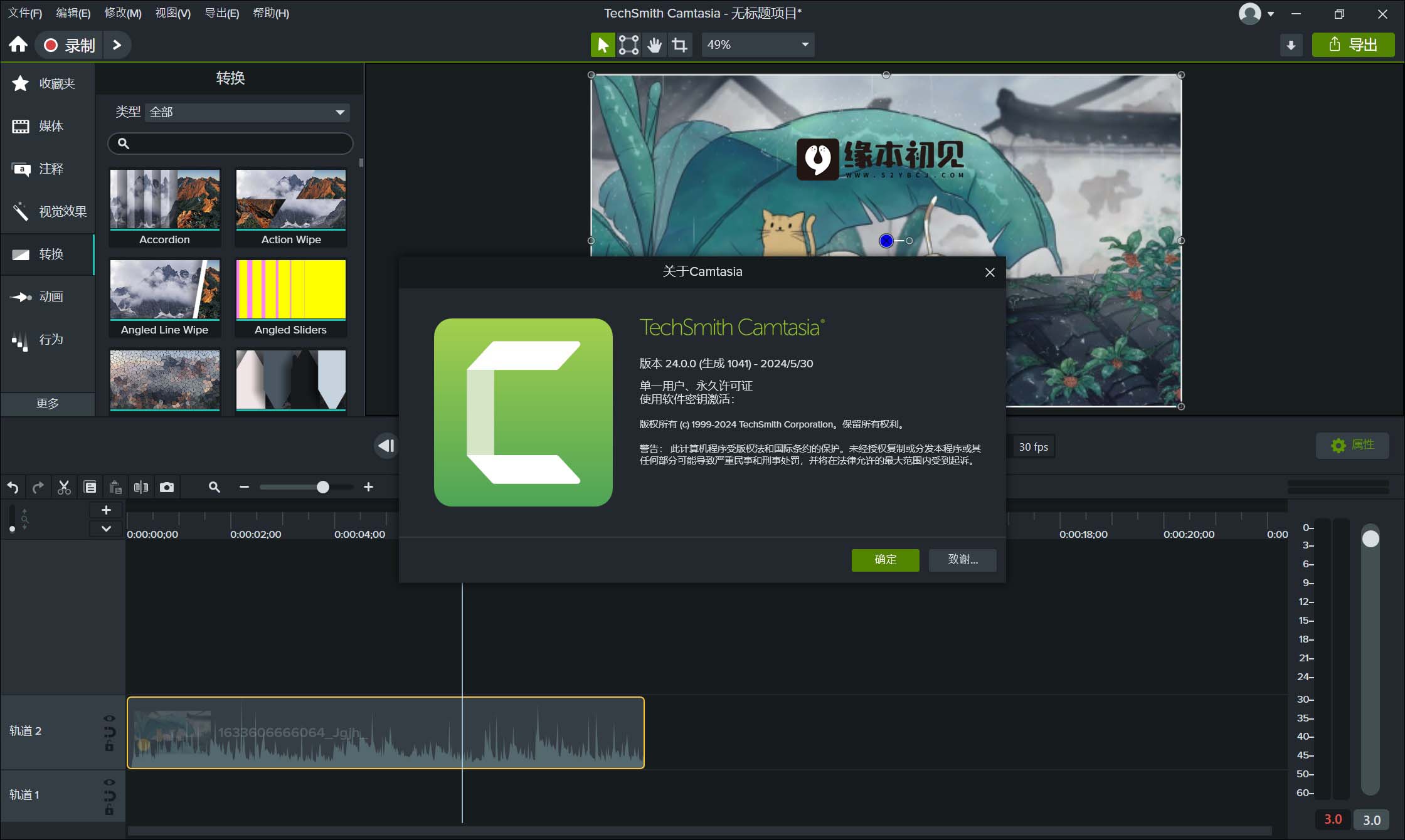Expand the record options arrow

(x=117, y=45)
